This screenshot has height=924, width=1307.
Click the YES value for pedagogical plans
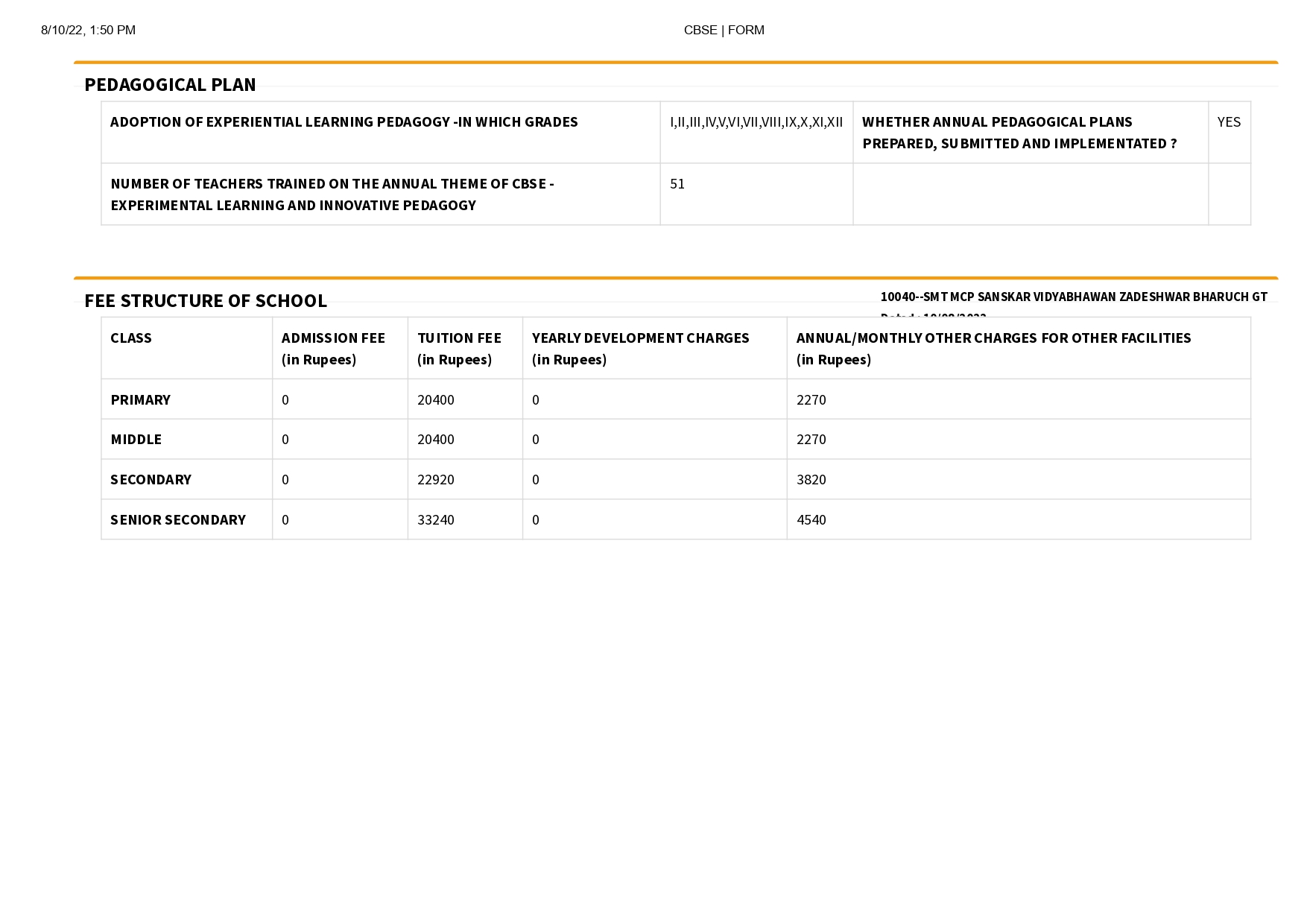tap(1229, 122)
